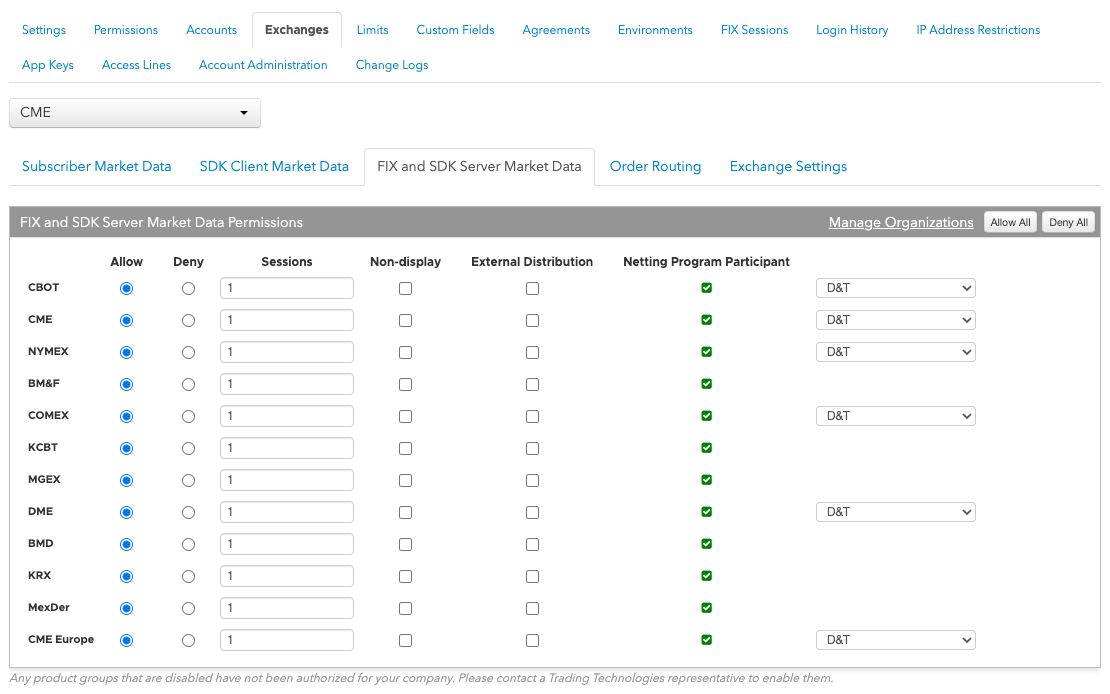1110x694 pixels.
Task: Check External Distribution for CME Europe
Action: pyautogui.click(x=532, y=640)
